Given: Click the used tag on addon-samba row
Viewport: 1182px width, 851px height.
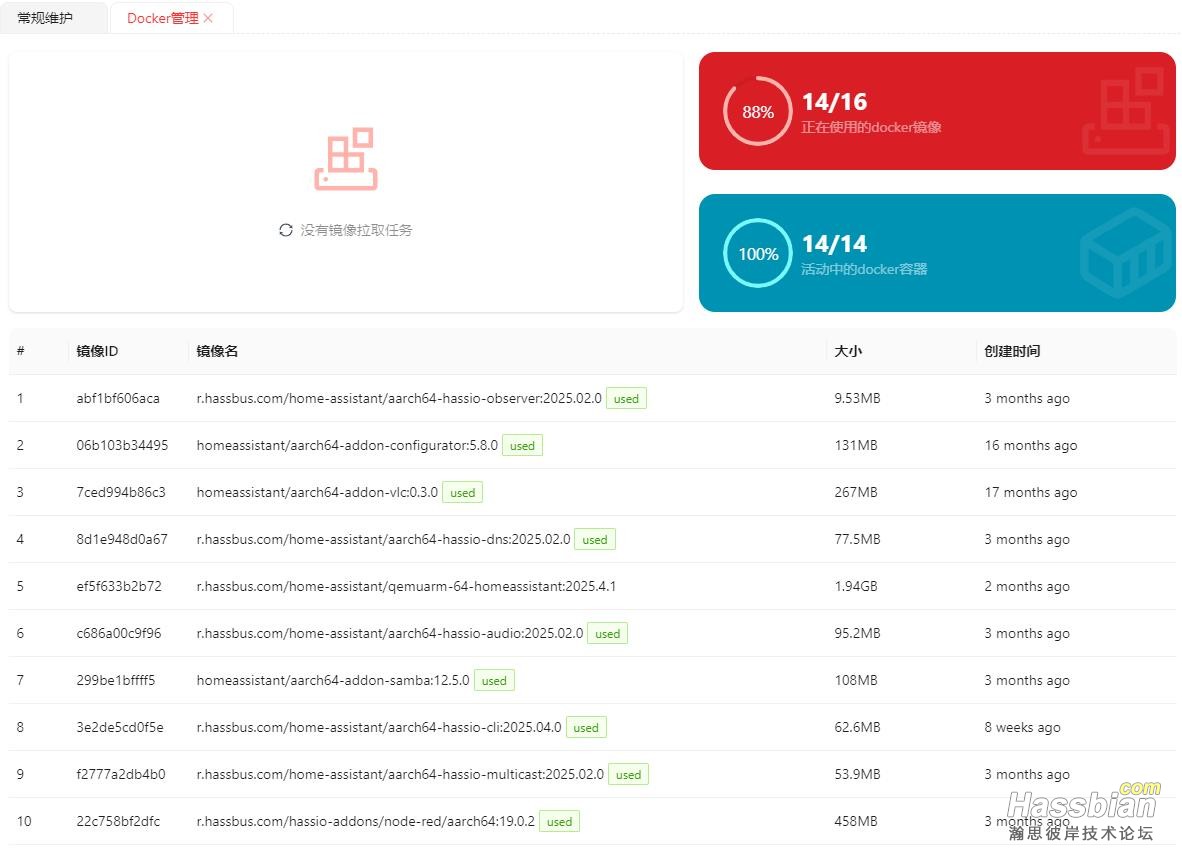Looking at the screenshot, I should 495,681.
